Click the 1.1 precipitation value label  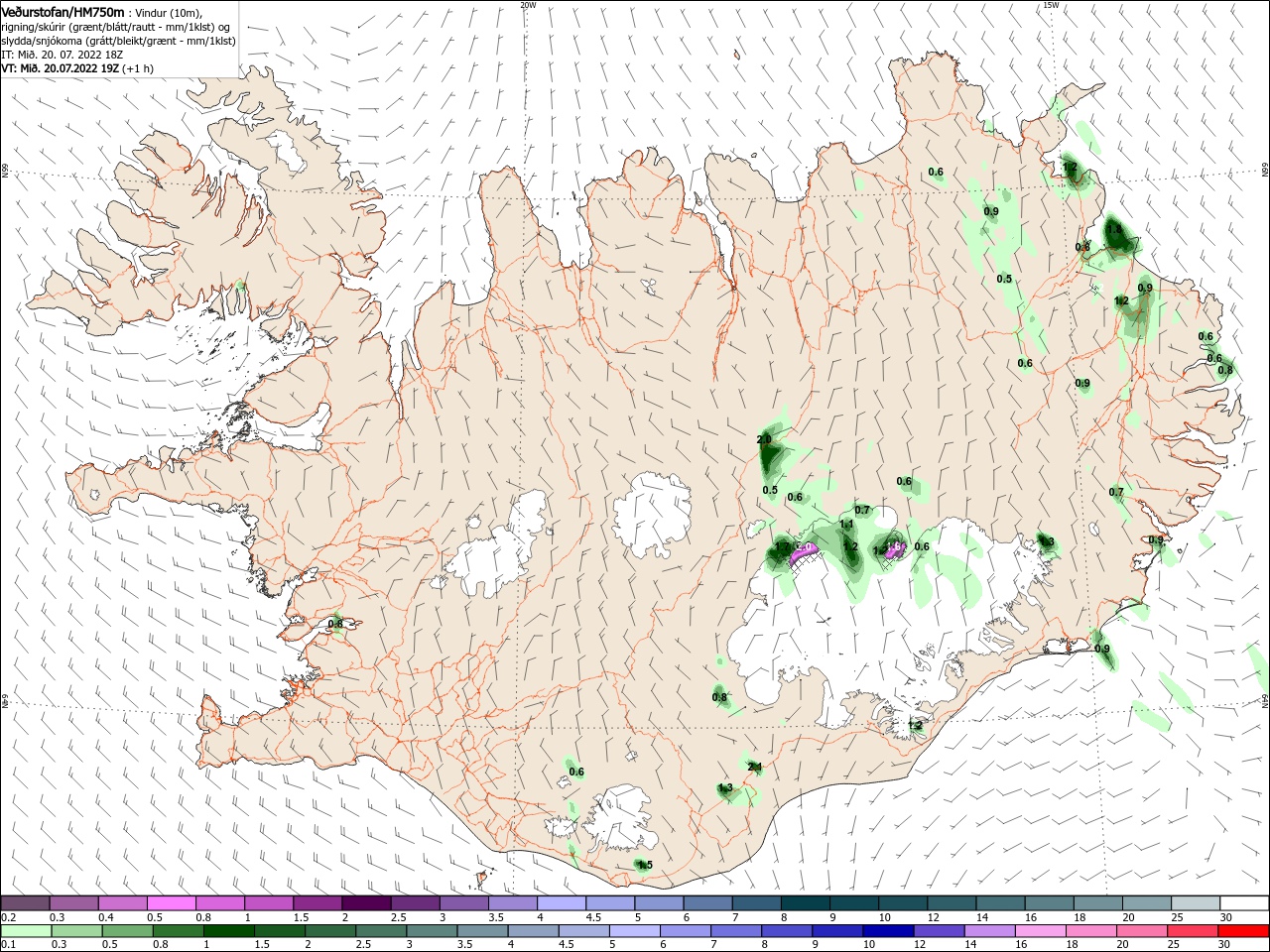[x=846, y=525]
